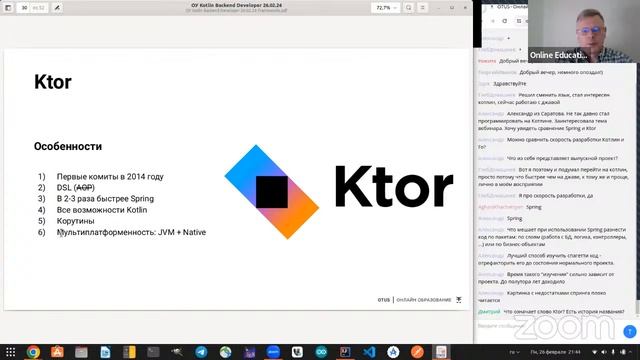Screen dimensions: 640x360
Task: Toggle the sidebar panel in the PDF viewer
Action: pos(8,8)
